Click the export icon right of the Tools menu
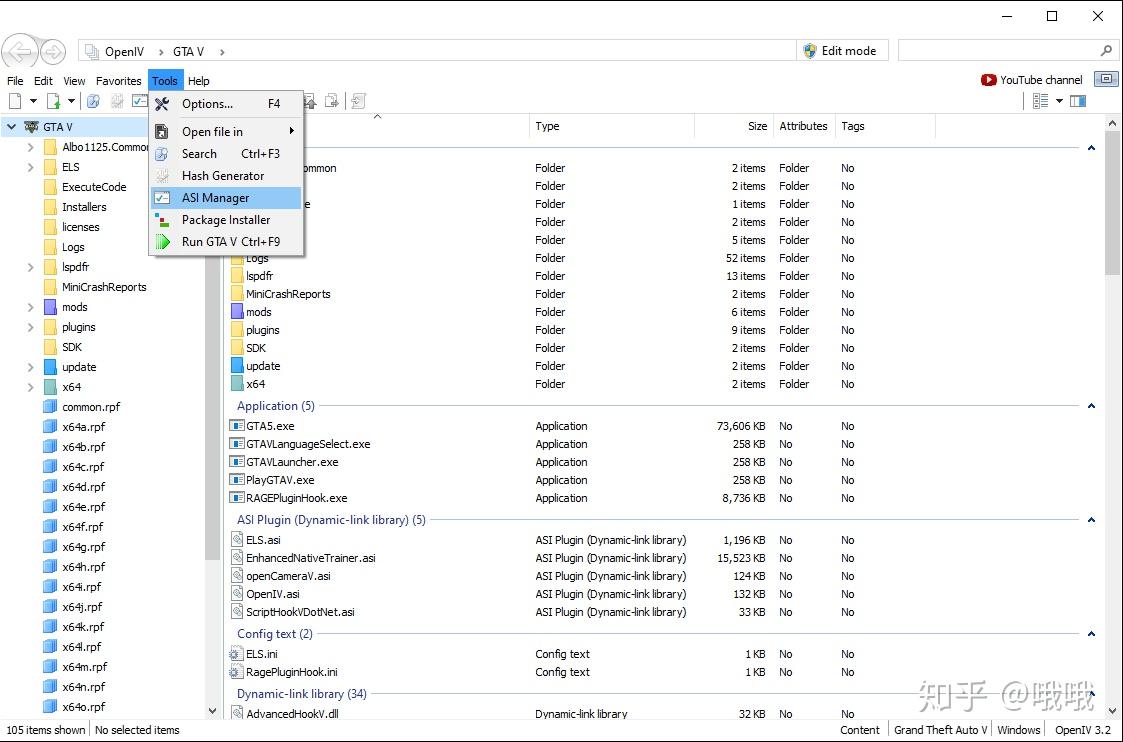1123x742 pixels. click(332, 102)
